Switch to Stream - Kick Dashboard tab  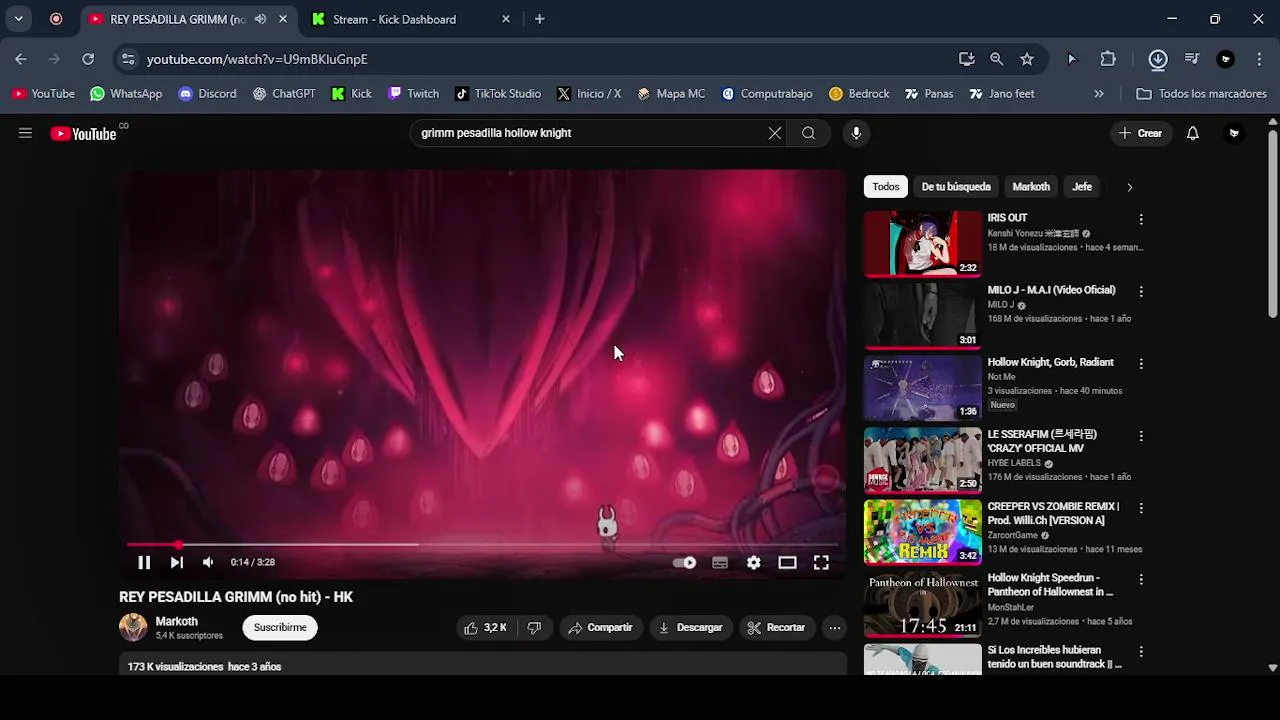pos(412,19)
